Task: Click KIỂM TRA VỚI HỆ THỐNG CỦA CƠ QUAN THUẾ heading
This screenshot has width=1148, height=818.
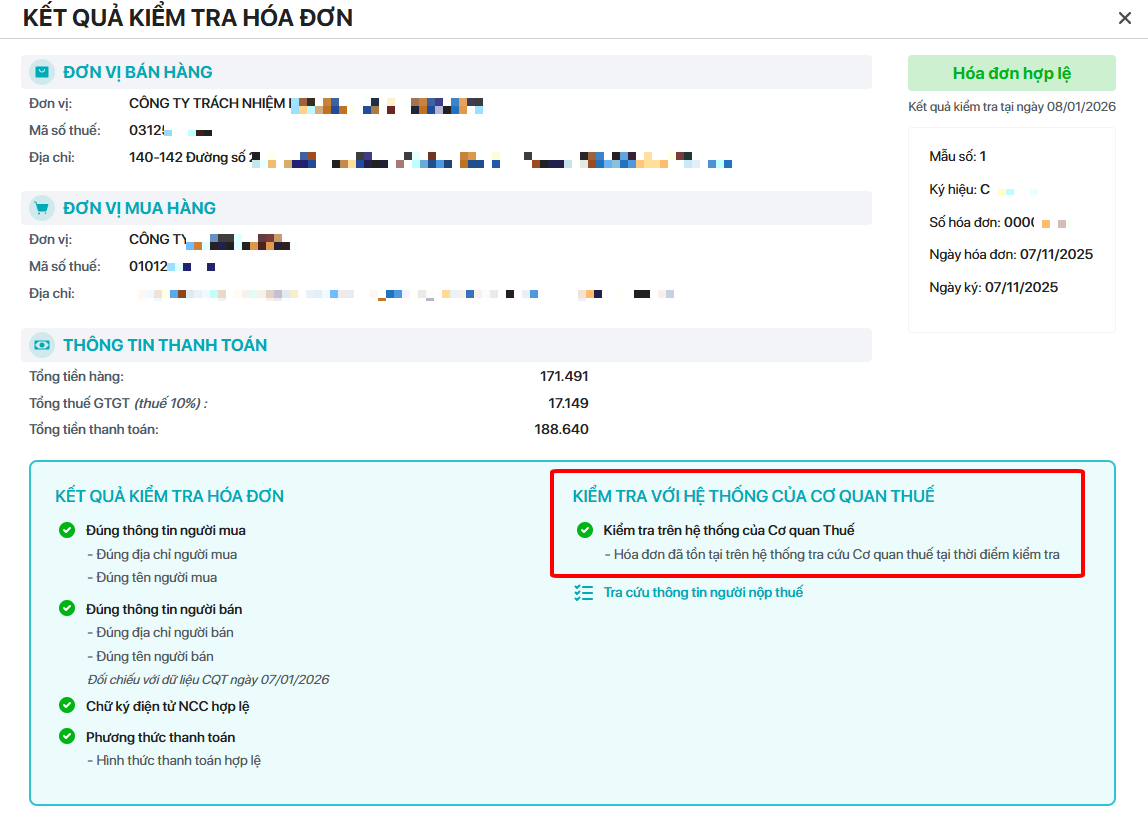Action: pos(753,496)
